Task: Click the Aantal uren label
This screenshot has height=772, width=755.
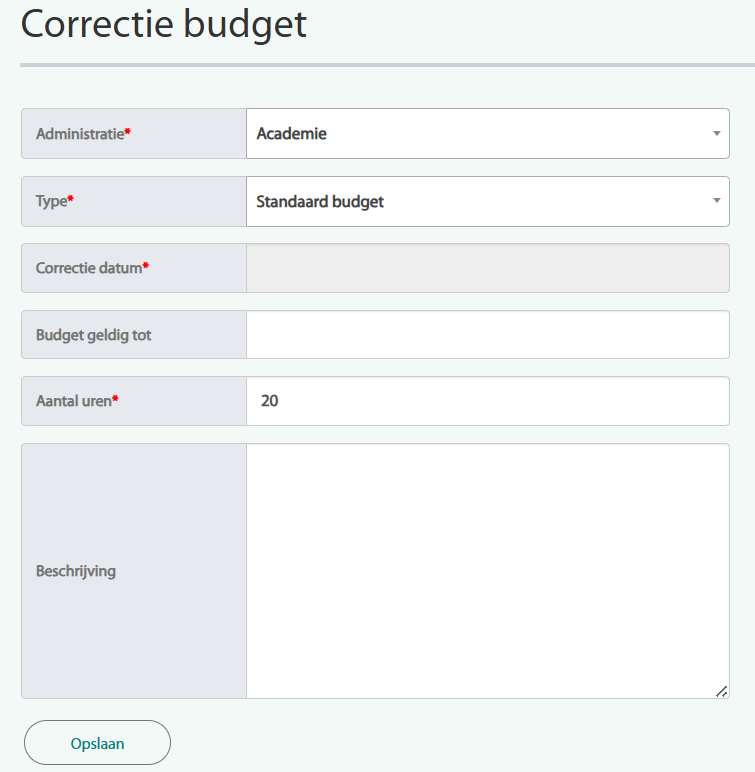Action: pyautogui.click(x=73, y=401)
